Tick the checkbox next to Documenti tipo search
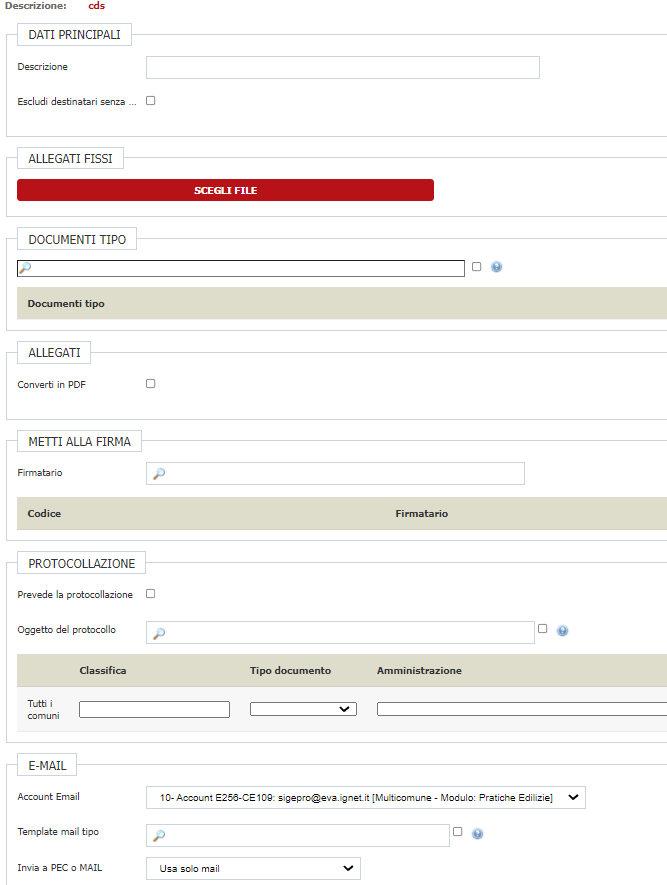This screenshot has height=885, width=667. pyautogui.click(x=476, y=266)
